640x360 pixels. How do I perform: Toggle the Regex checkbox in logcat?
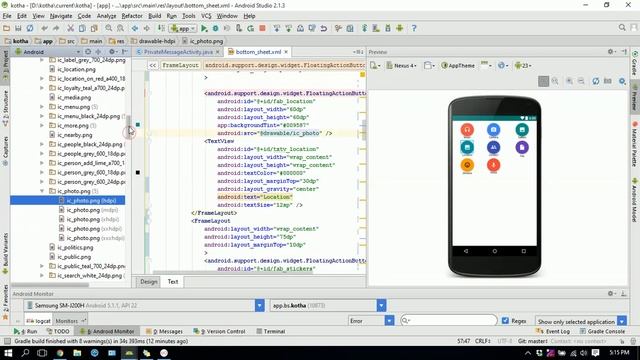tap(505, 321)
